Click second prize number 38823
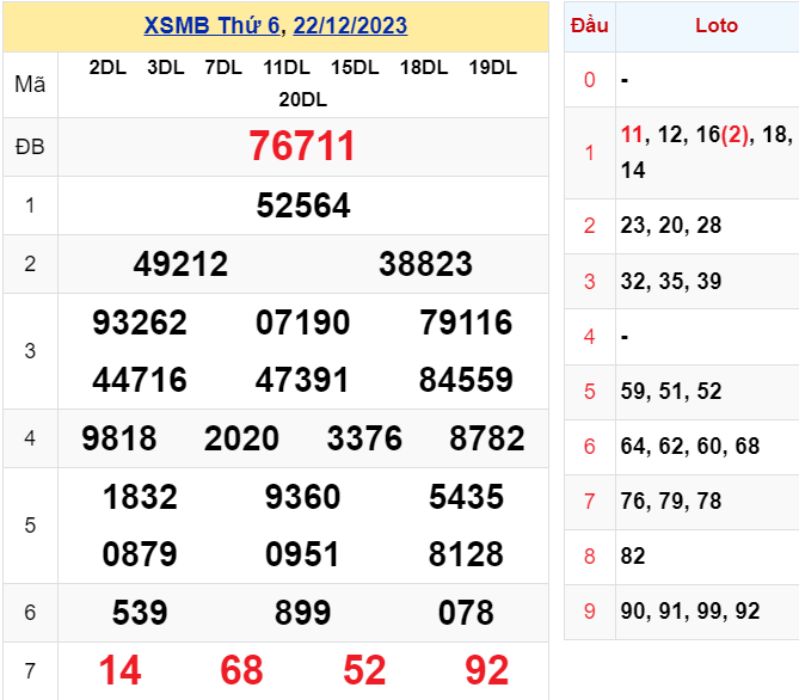The image size is (800, 700). 425,264
